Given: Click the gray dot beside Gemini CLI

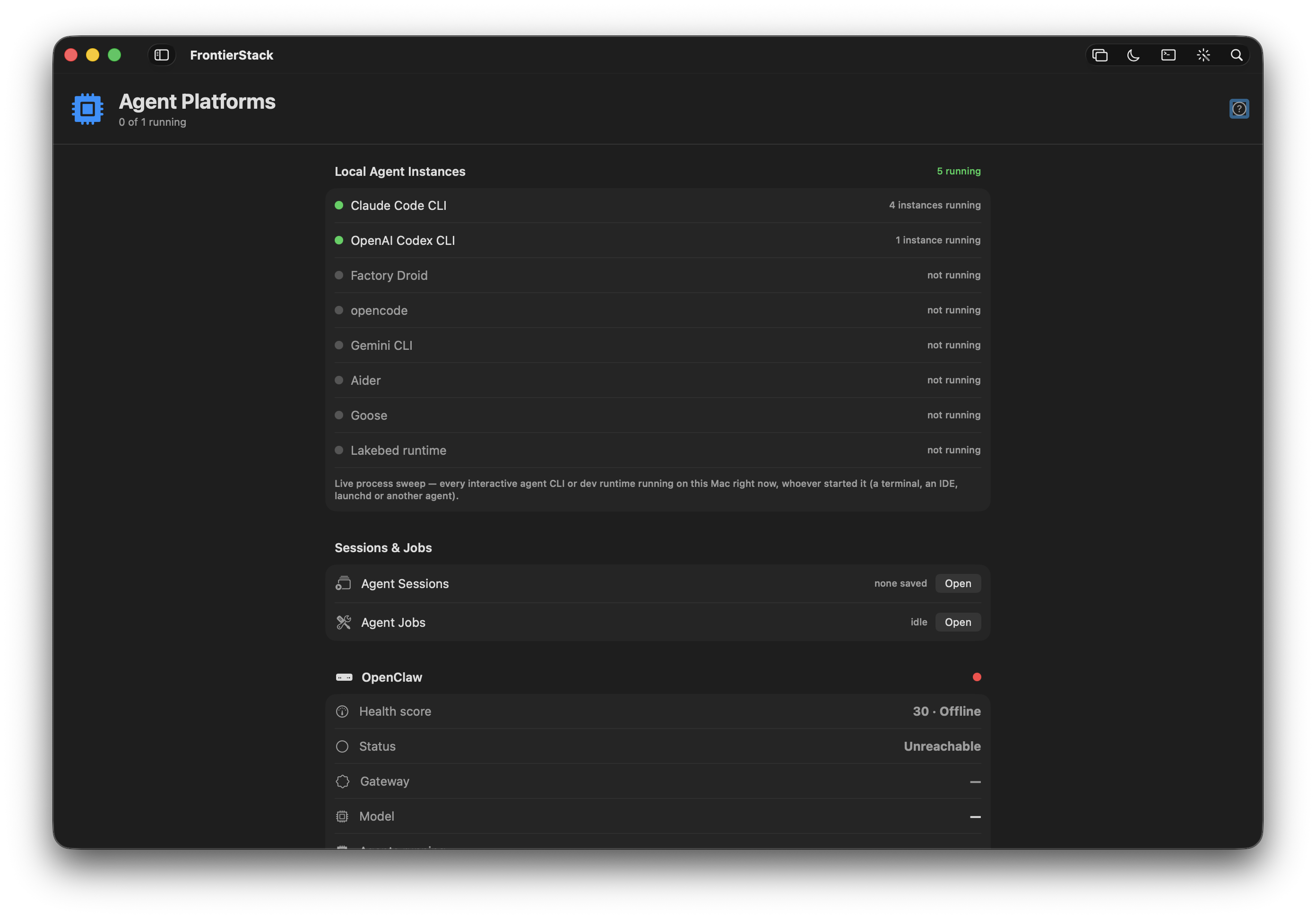Looking at the screenshot, I should 339,345.
